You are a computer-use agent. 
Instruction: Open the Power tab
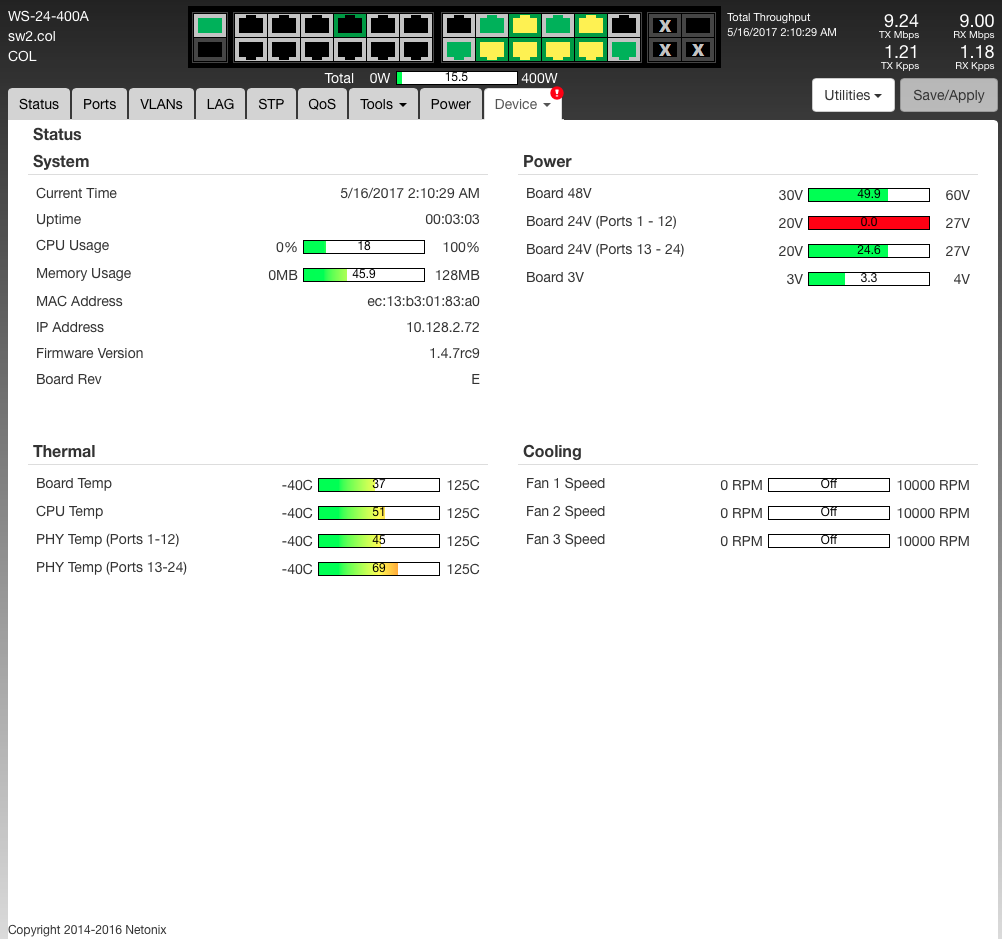(450, 104)
